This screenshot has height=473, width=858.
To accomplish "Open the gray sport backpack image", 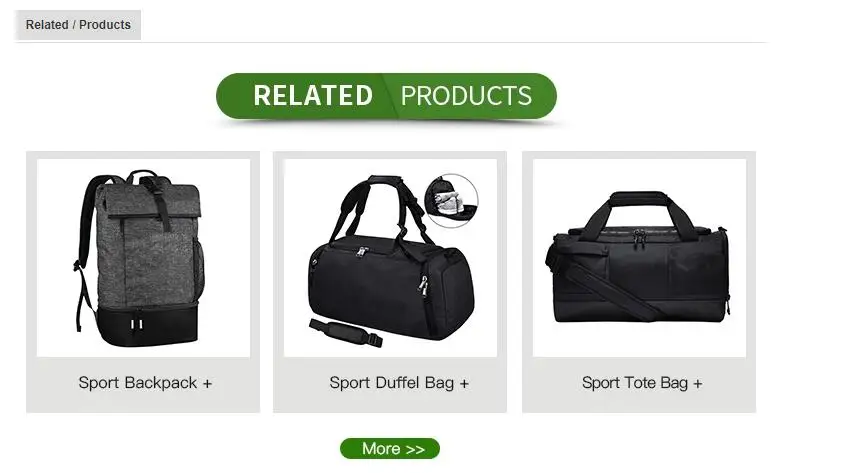I will click(143, 258).
